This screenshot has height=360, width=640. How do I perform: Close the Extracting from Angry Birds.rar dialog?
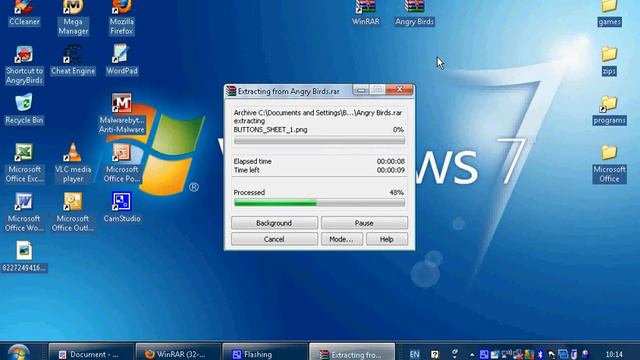click(400, 89)
